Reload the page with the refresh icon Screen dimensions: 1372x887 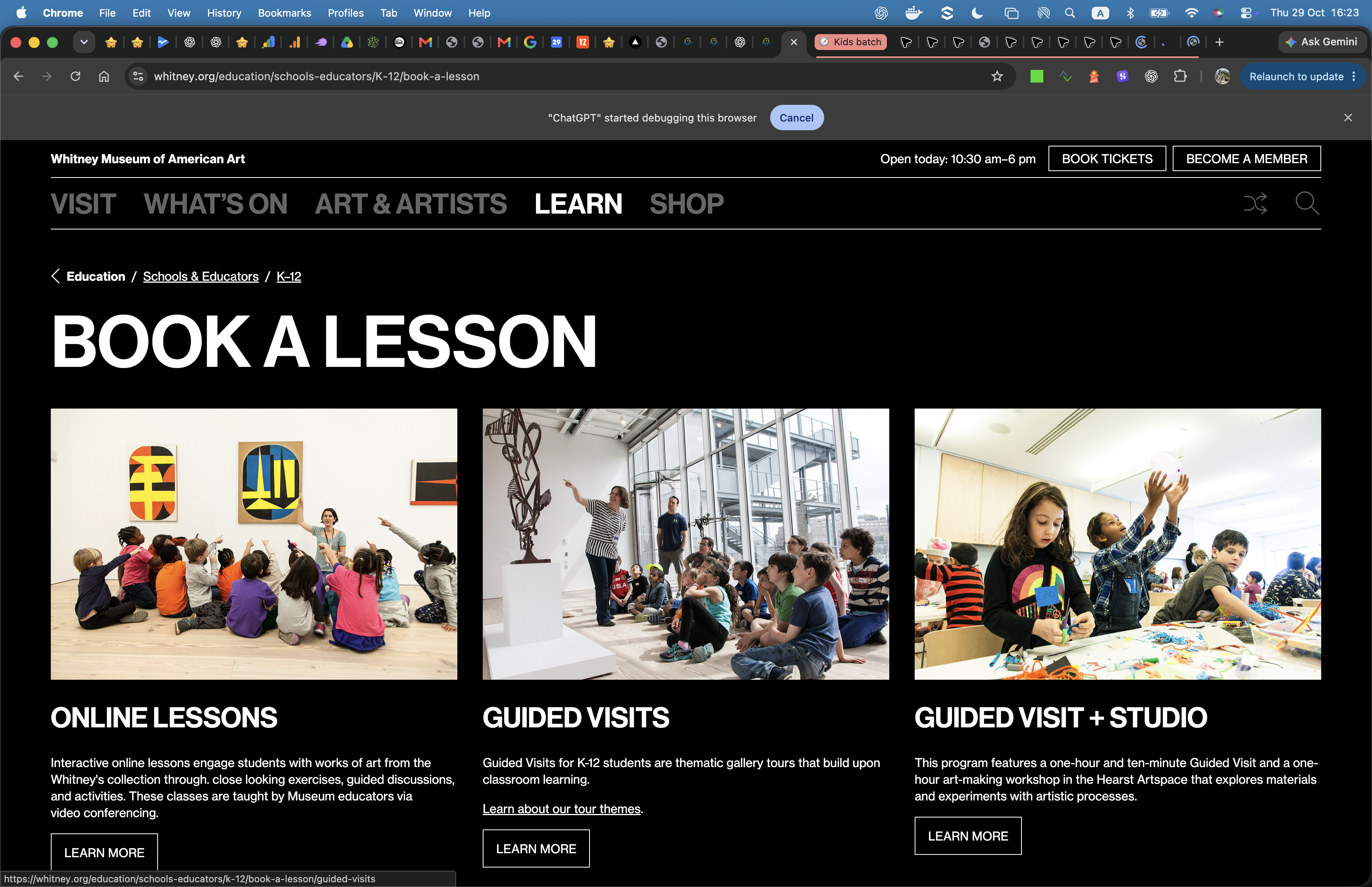coord(75,76)
